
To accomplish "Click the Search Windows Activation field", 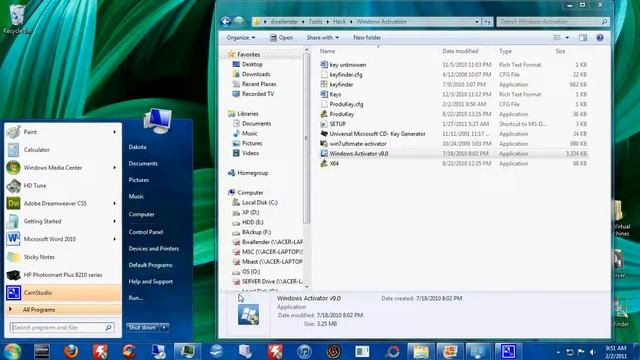I will click(x=553, y=22).
